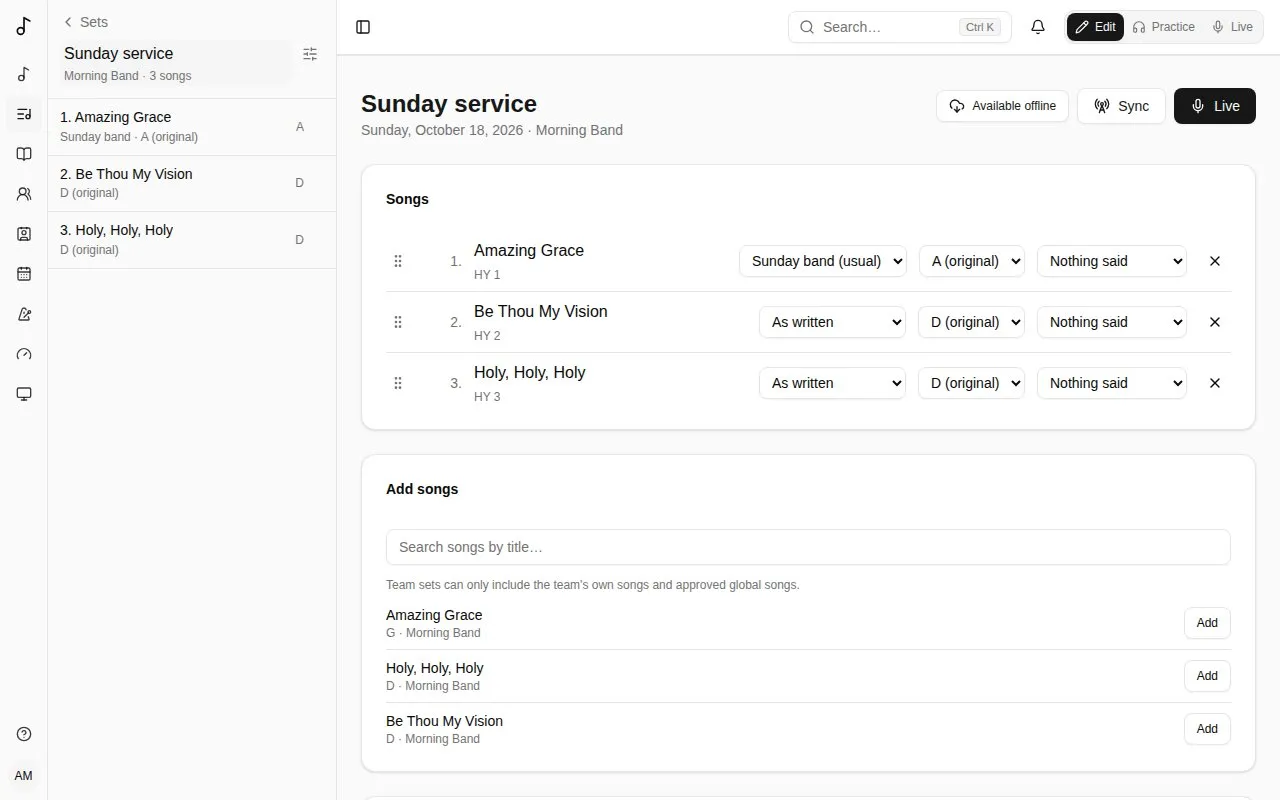Screen dimensions: 1280x800
Task: Open key dropdown for Be Thou My Vision
Action: pyautogui.click(x=971, y=322)
